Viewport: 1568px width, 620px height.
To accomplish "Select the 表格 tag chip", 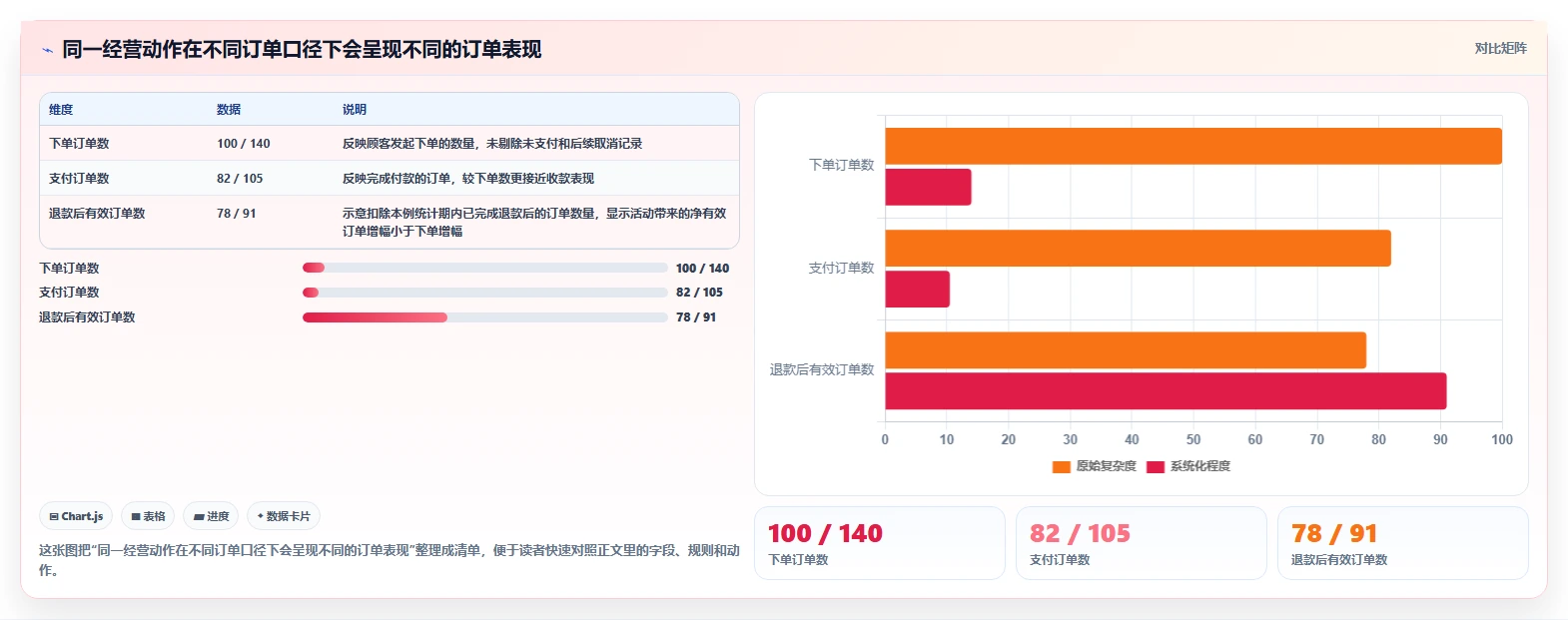I will (148, 516).
